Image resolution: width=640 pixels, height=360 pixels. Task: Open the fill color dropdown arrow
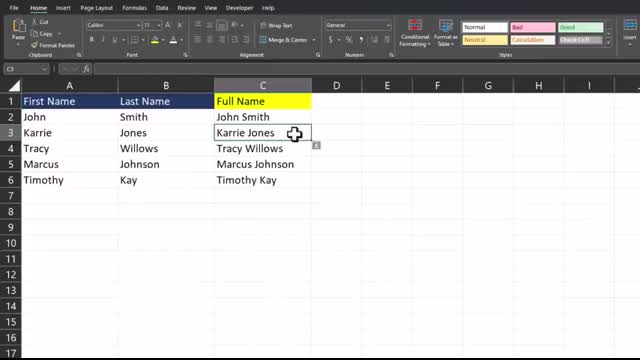pos(163,40)
